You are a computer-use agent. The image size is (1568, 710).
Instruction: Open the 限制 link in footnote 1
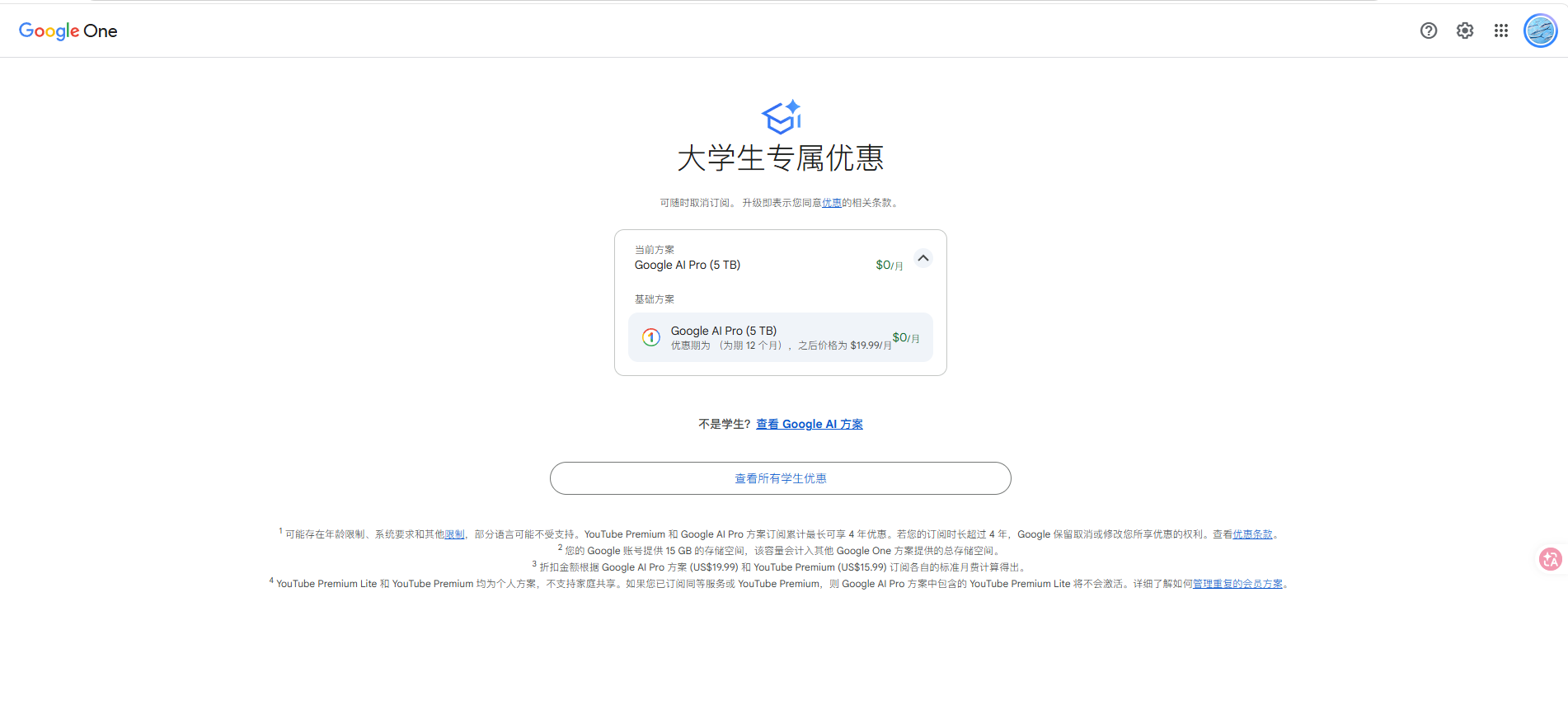(x=454, y=534)
